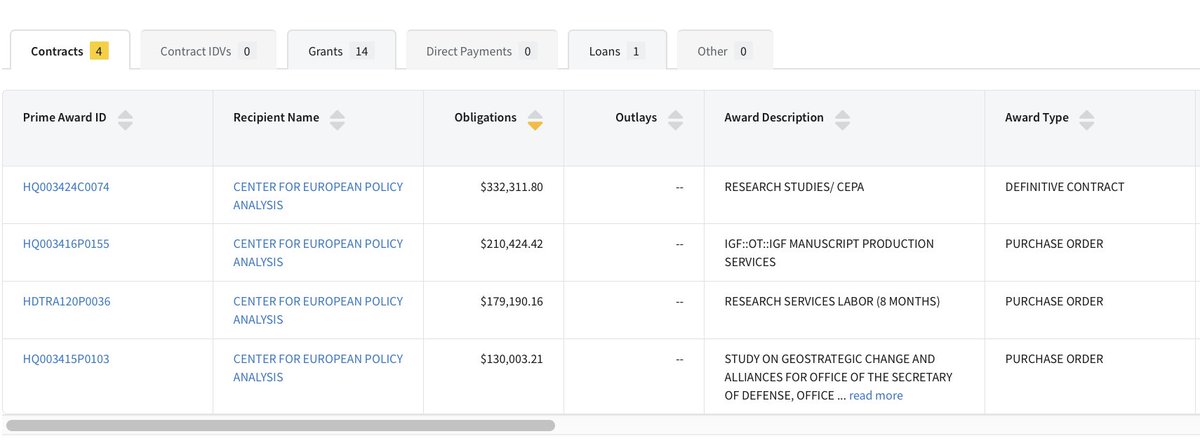Switch to the Contract IDVs tab
The width and height of the screenshot is (1200, 448).
click(x=208, y=51)
